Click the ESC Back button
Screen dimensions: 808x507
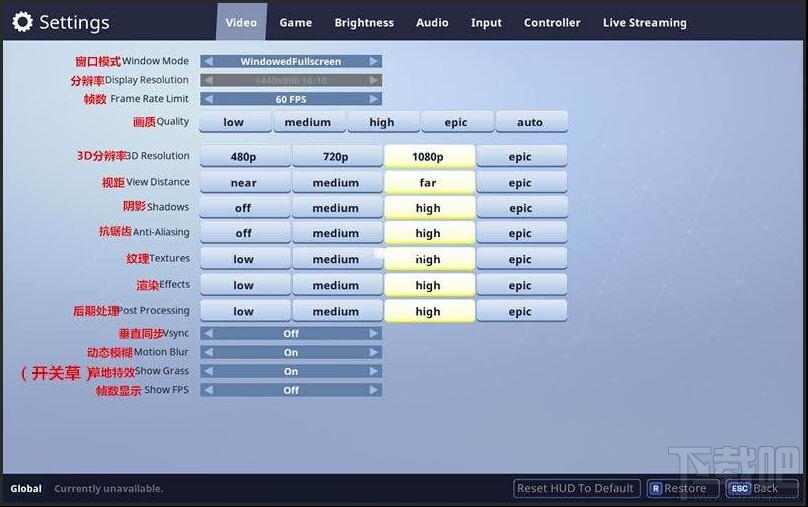coord(762,488)
